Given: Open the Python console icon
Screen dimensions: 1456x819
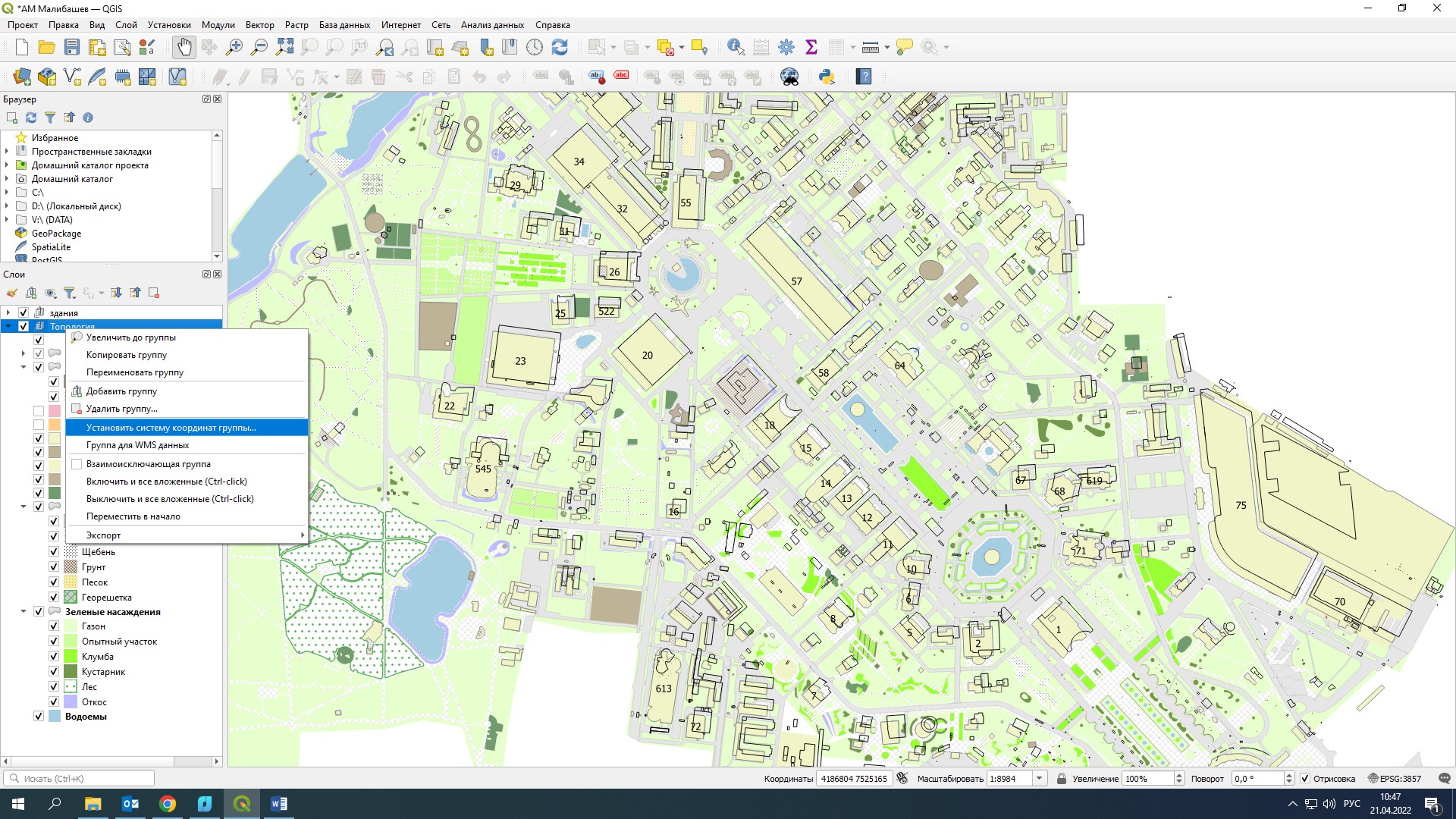Looking at the screenshot, I should (x=827, y=77).
